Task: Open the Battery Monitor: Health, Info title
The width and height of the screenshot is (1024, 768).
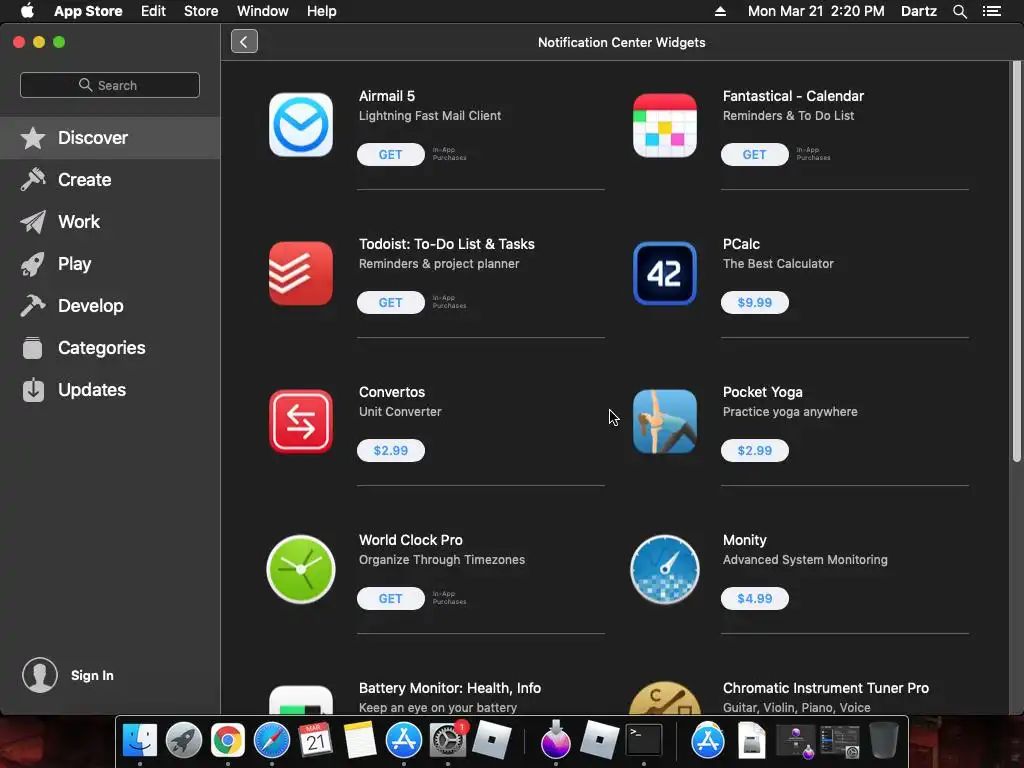Action: point(450,688)
